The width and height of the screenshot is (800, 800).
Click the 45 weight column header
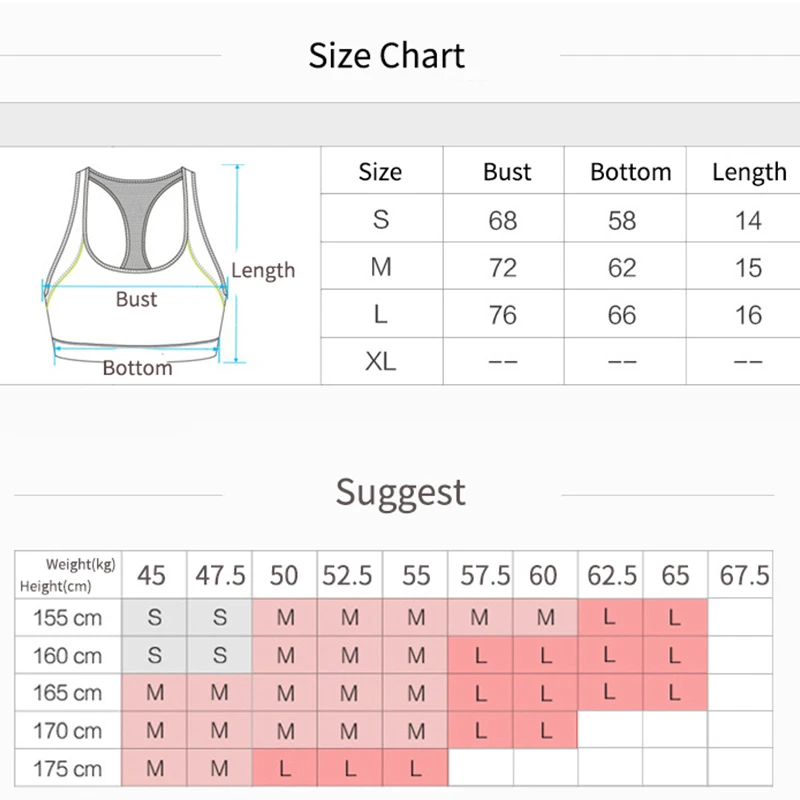pyautogui.click(x=152, y=576)
